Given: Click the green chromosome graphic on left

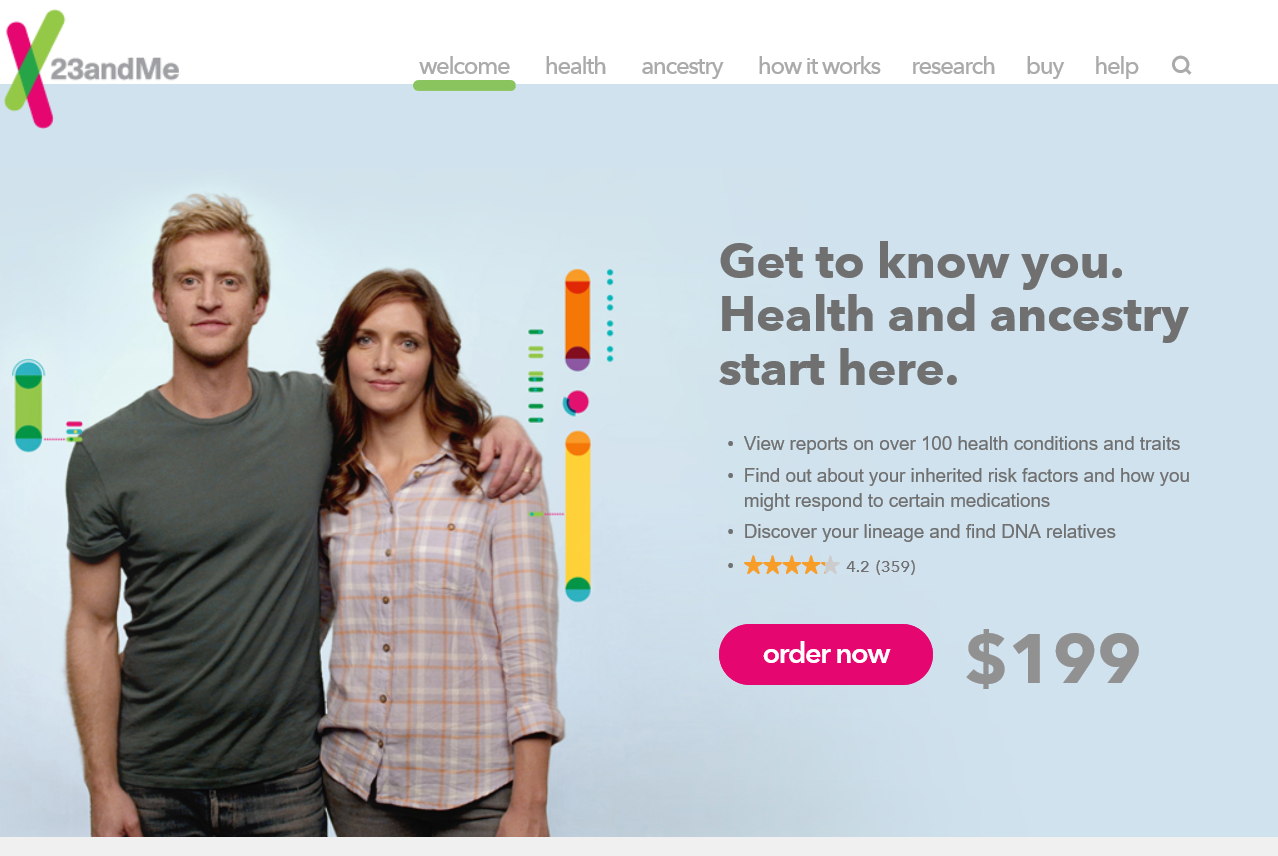Looking at the screenshot, I should click(28, 406).
